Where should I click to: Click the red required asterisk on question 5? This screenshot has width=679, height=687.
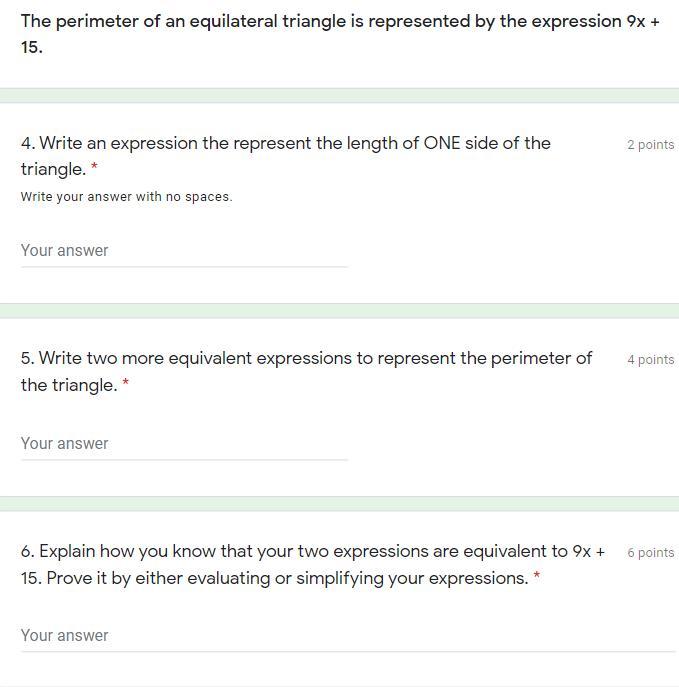click(x=126, y=385)
